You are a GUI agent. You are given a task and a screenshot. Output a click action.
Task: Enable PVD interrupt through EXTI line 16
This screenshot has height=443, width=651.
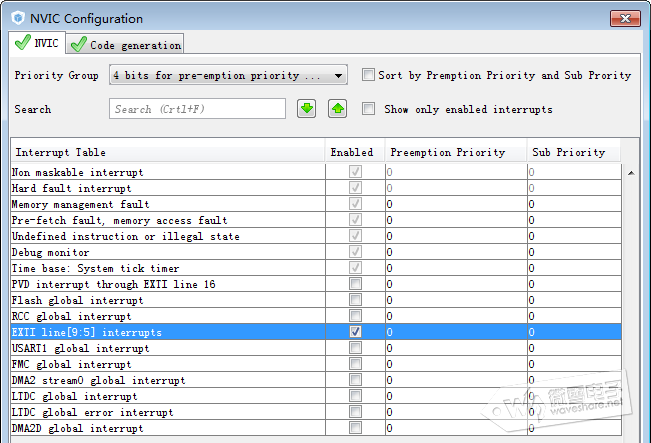click(x=355, y=284)
